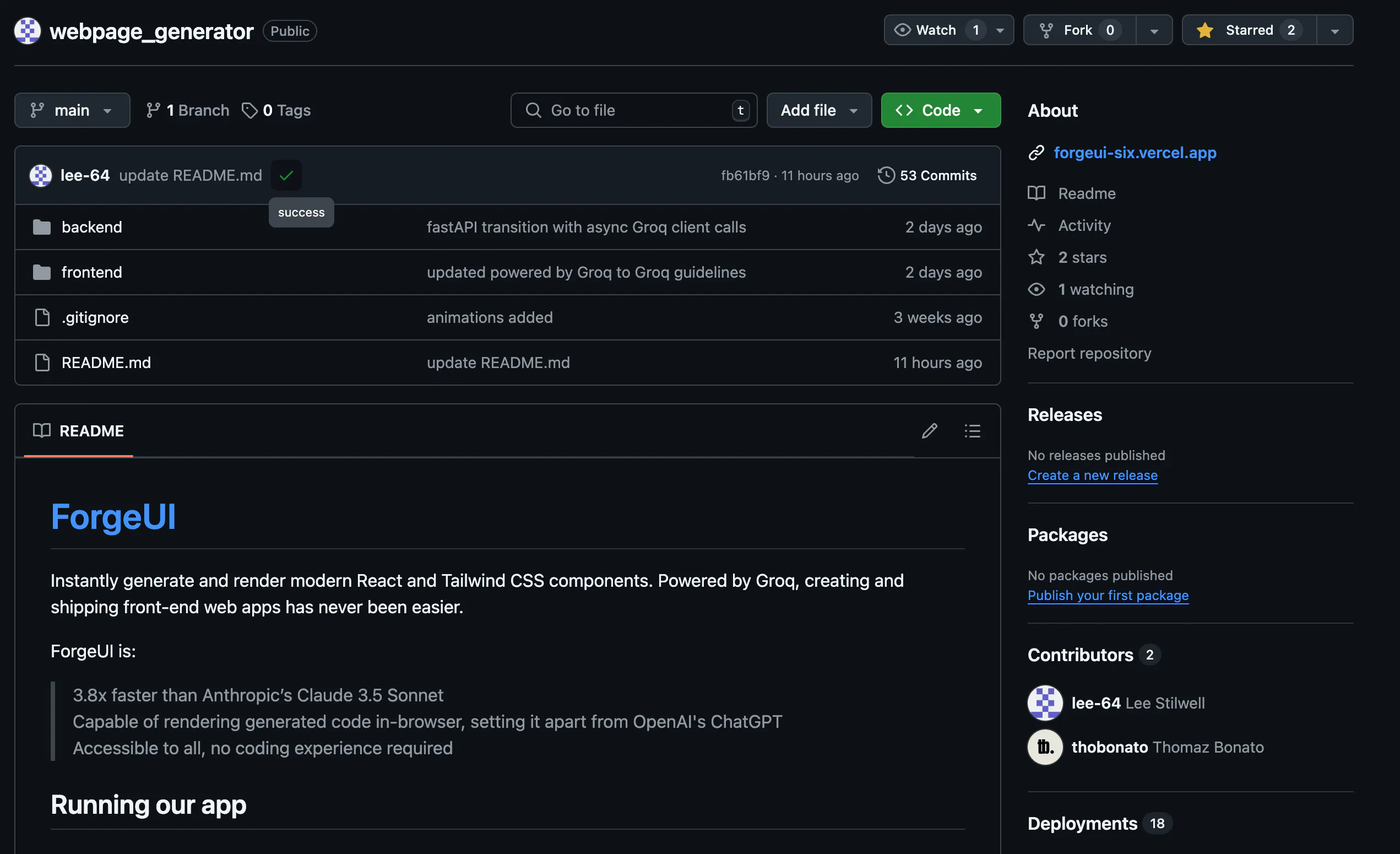1400x854 pixels.
Task: Click Create a new release
Action: [x=1092, y=475]
